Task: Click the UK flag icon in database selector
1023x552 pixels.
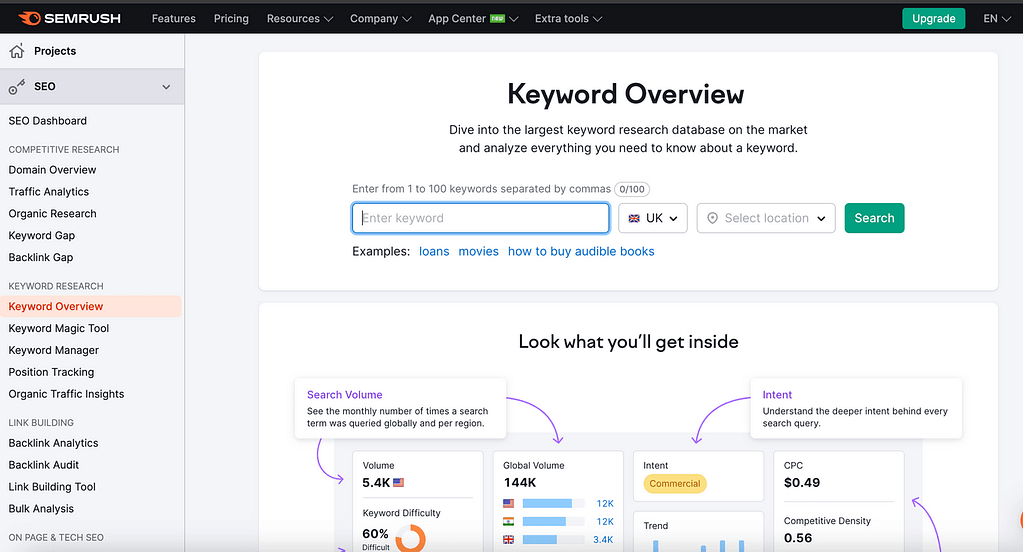Action: point(634,219)
